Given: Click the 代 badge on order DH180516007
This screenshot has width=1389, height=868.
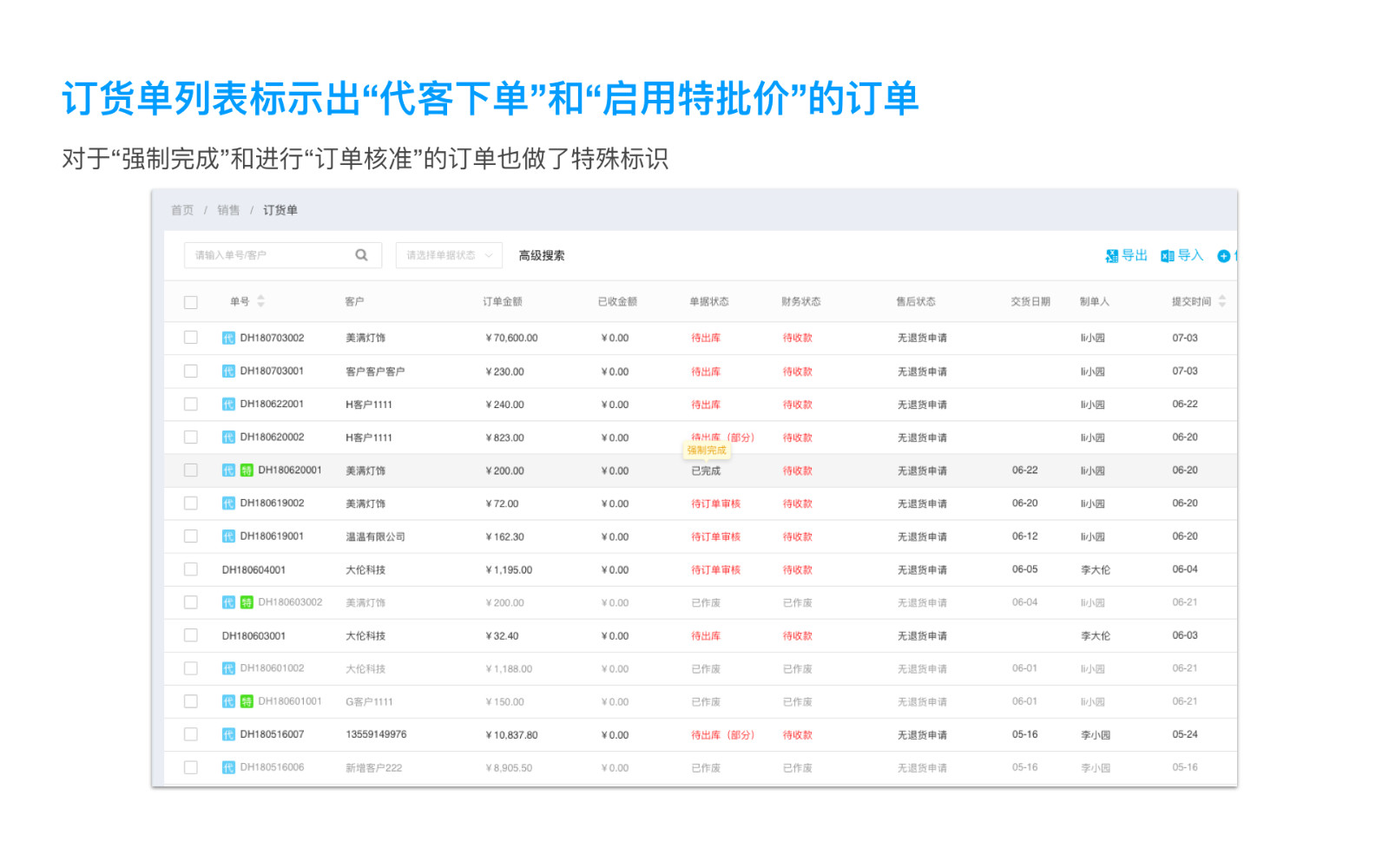Looking at the screenshot, I should [228, 734].
